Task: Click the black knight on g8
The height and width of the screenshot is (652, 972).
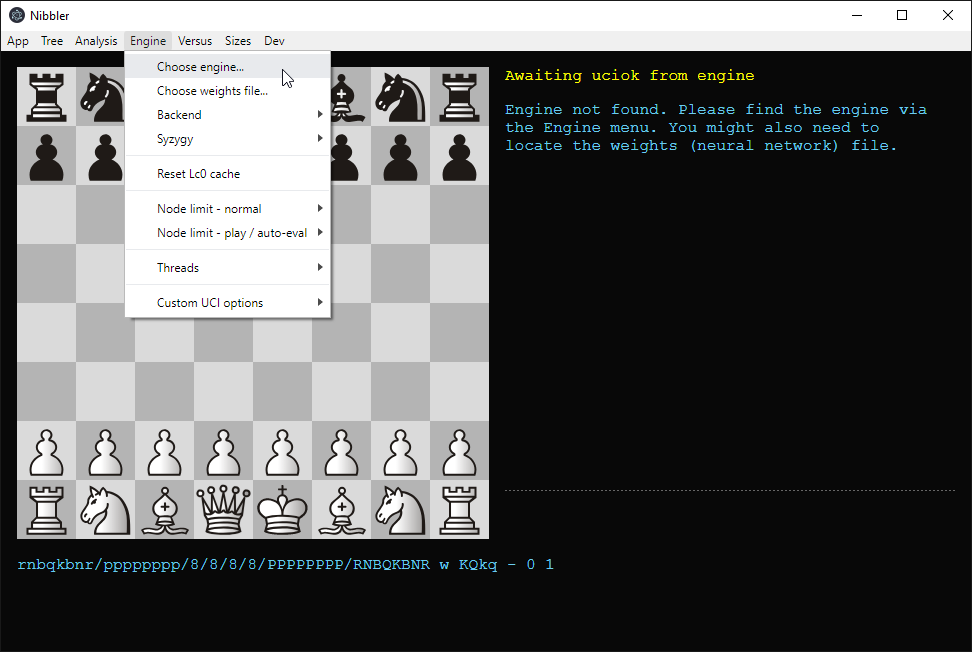Action: (401, 96)
